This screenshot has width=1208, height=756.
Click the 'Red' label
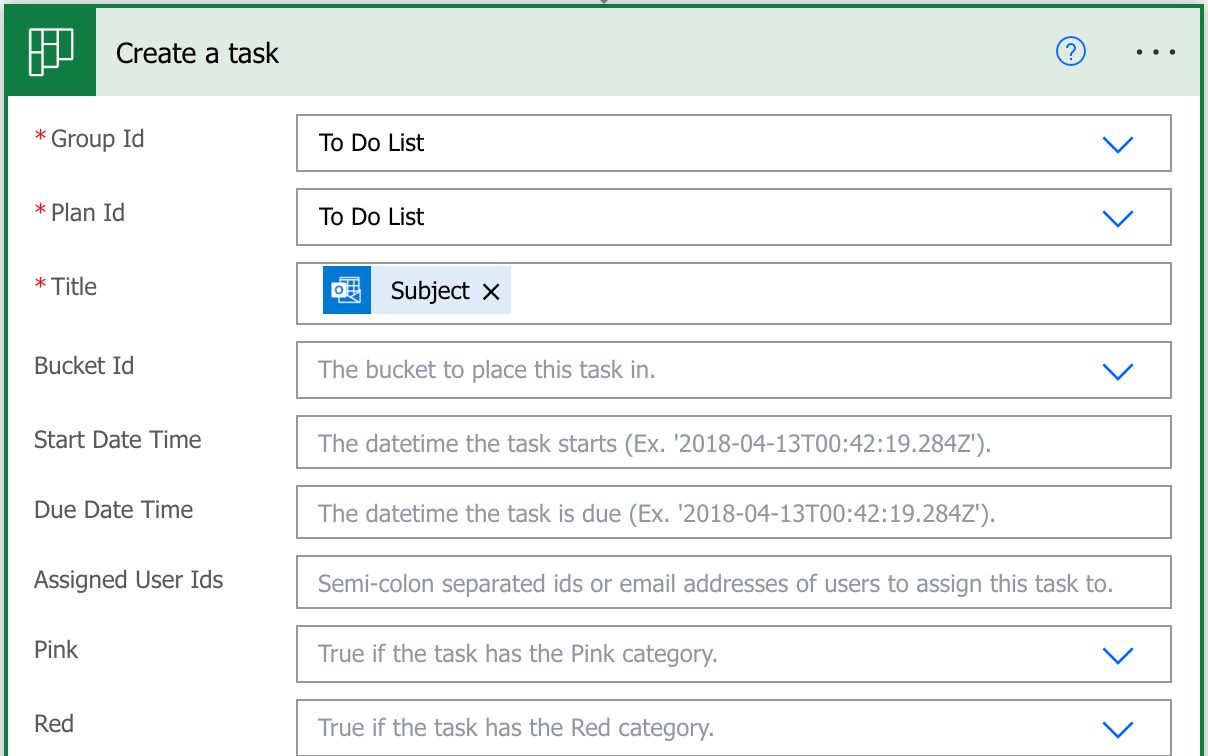tap(54, 724)
